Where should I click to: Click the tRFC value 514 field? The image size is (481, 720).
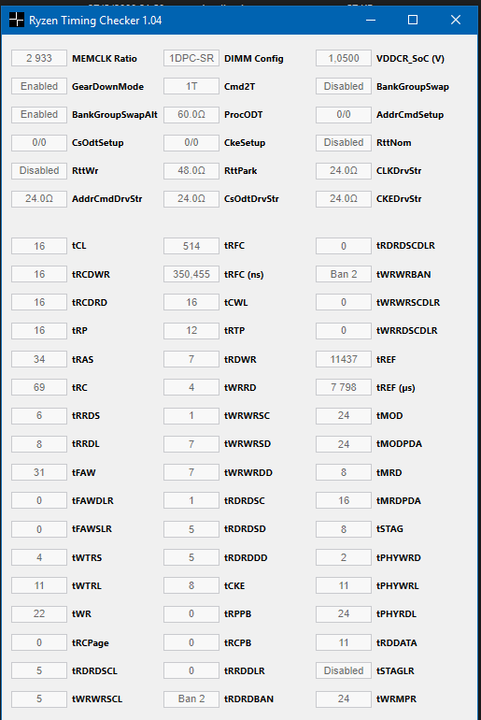(x=191, y=246)
